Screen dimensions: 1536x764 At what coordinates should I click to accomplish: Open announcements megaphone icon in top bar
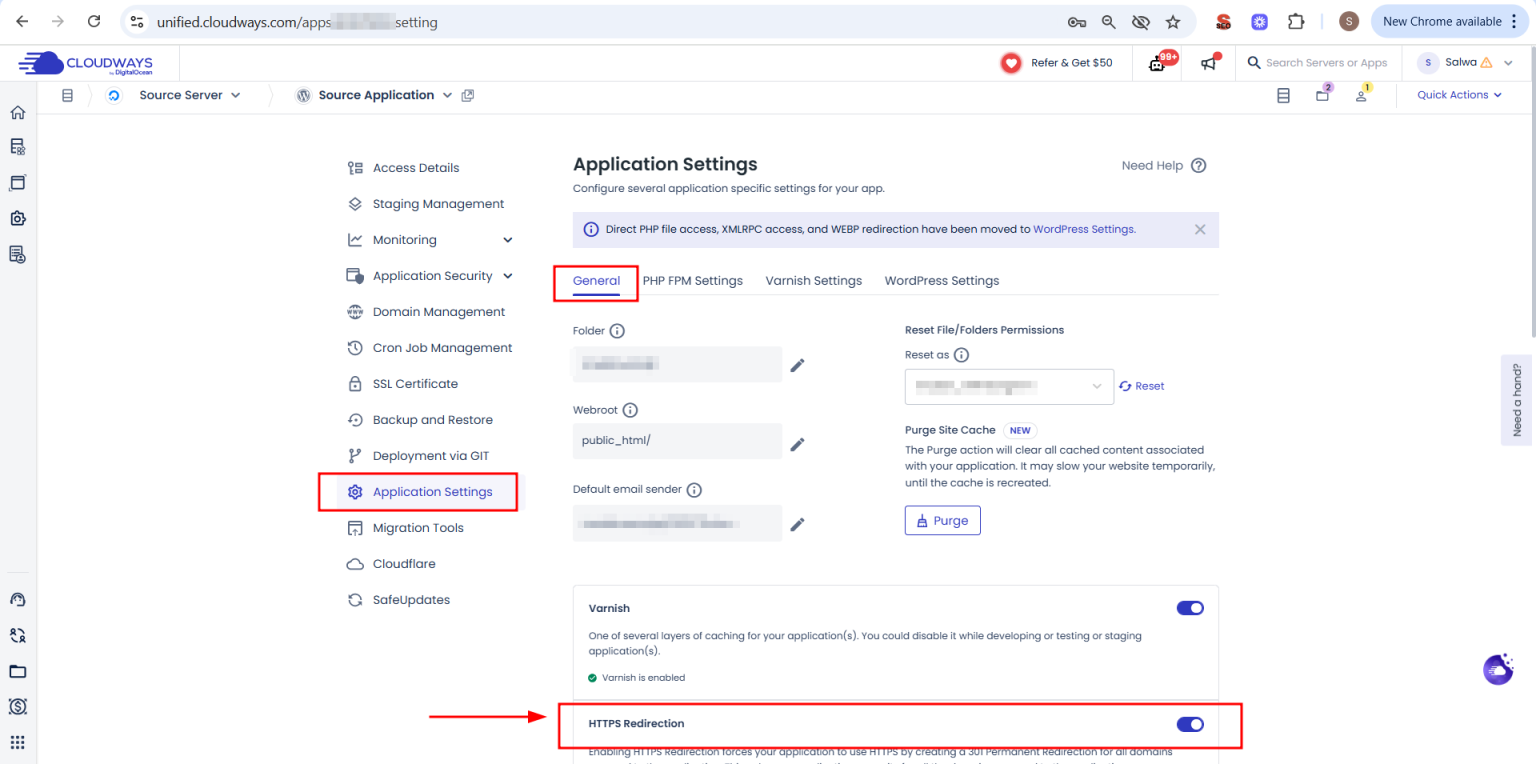[1210, 63]
